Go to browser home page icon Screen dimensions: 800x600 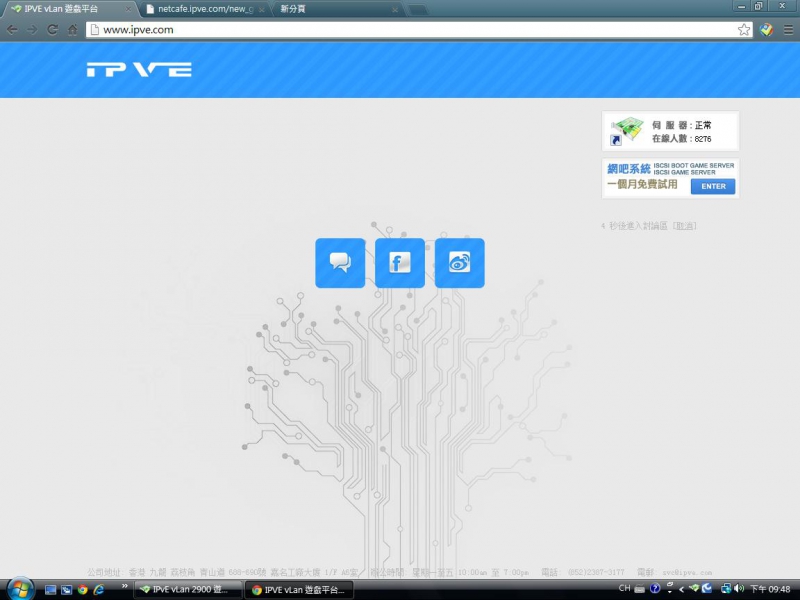tap(73, 30)
